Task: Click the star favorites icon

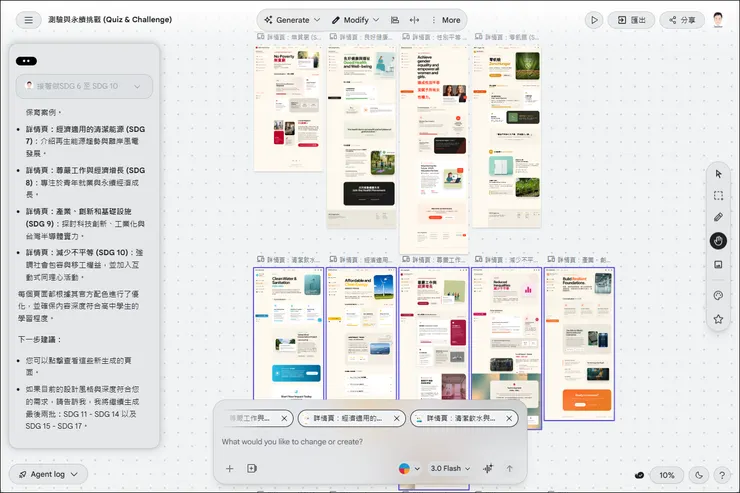Action: tap(718, 319)
